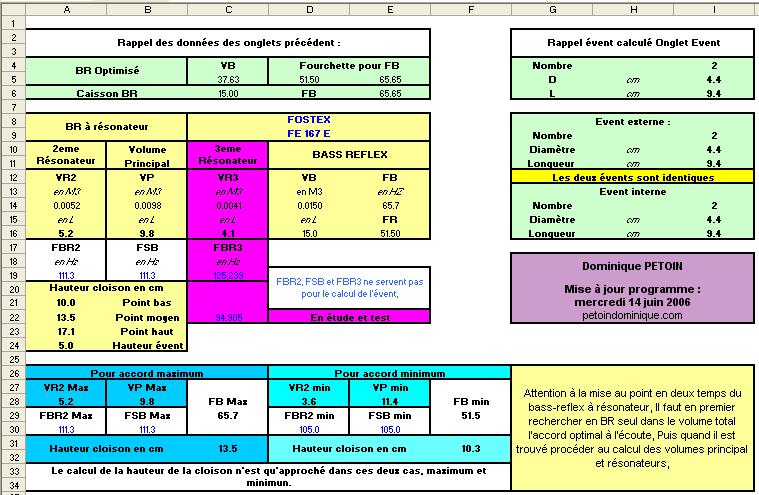Click the 'FSB min' cell
This screenshot has height=495, width=759.
pos(390,416)
